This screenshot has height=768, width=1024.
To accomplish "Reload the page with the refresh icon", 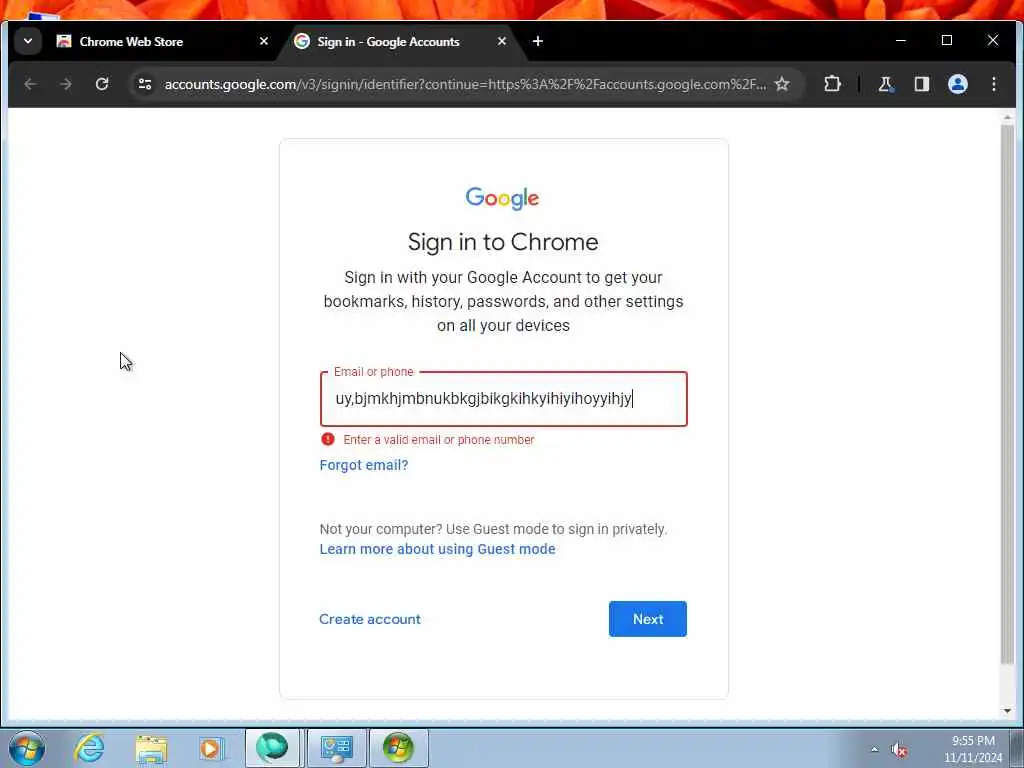I will coord(102,84).
